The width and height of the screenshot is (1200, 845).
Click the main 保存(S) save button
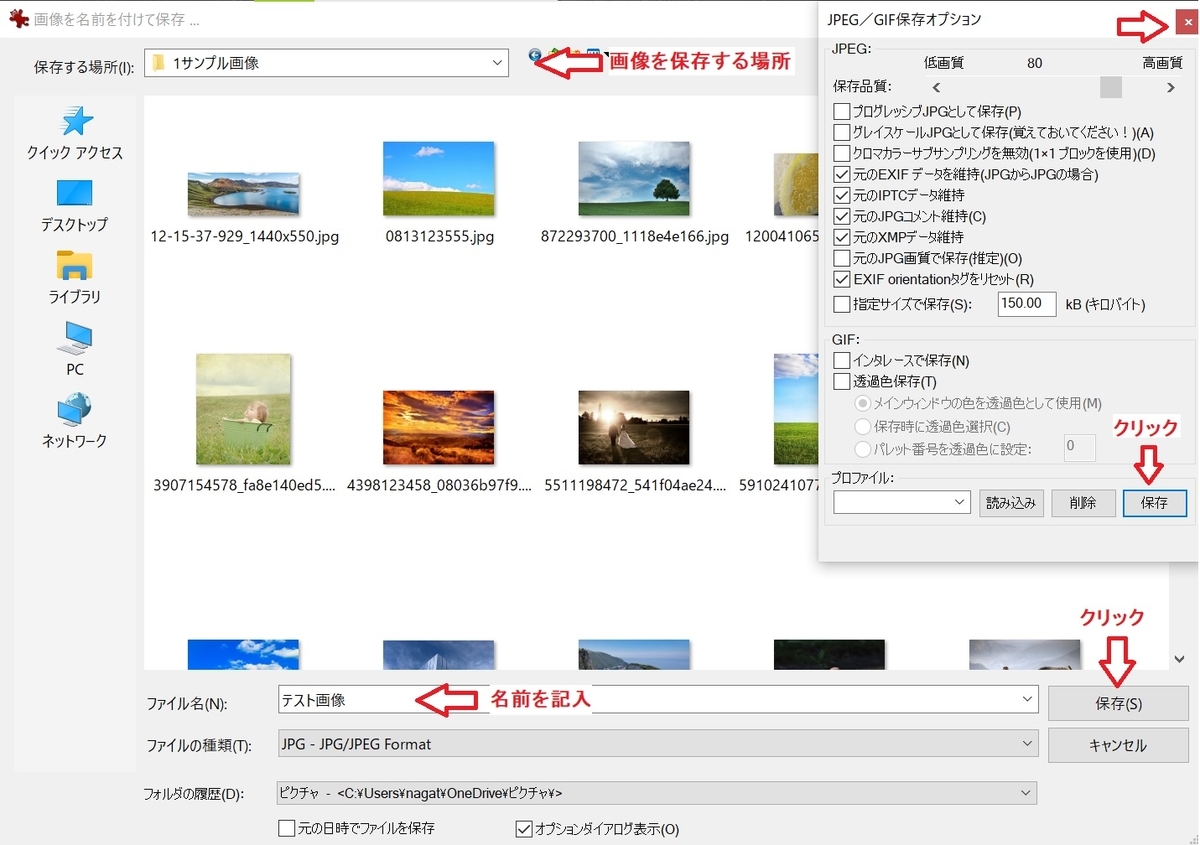(1118, 703)
